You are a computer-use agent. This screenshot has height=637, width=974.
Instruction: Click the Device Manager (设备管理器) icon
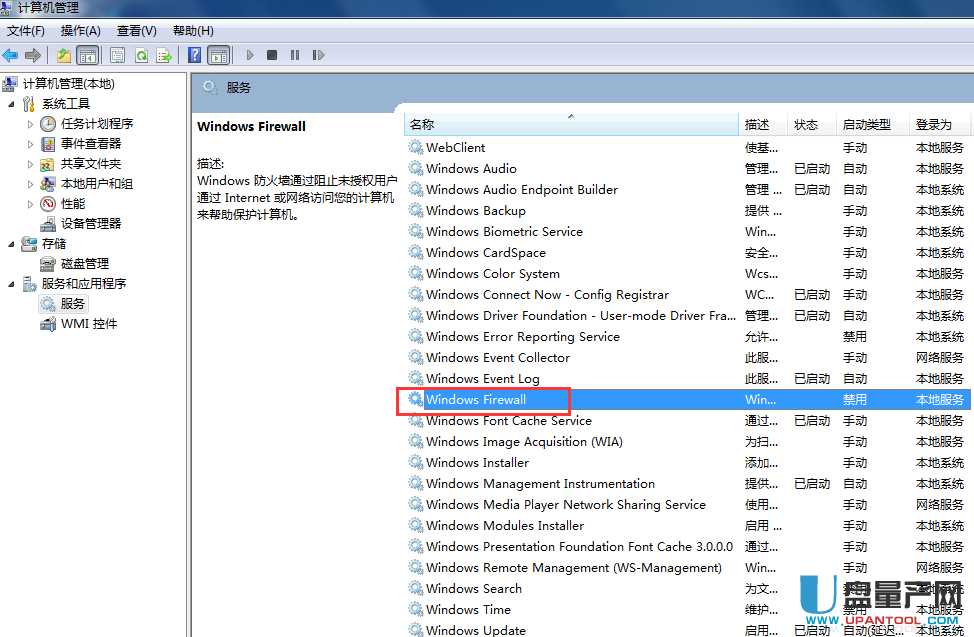48,224
